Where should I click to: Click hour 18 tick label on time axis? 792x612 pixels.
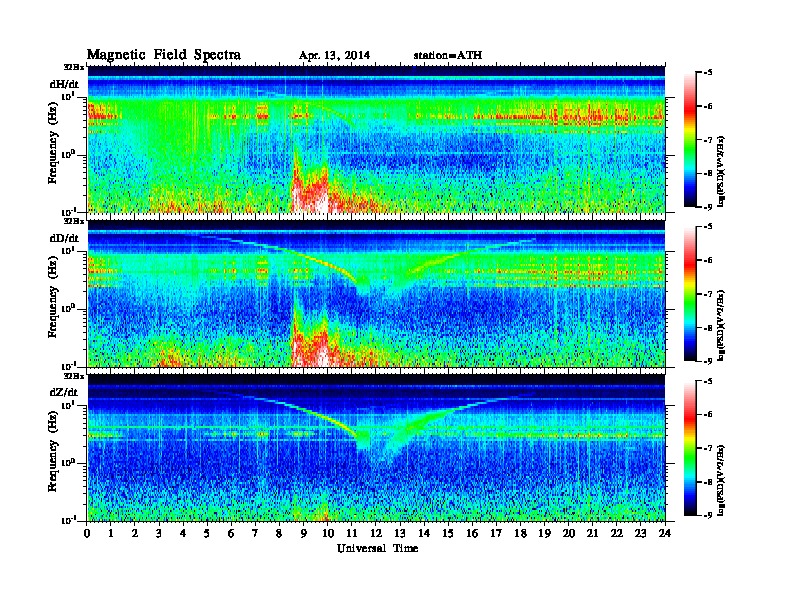(520, 534)
